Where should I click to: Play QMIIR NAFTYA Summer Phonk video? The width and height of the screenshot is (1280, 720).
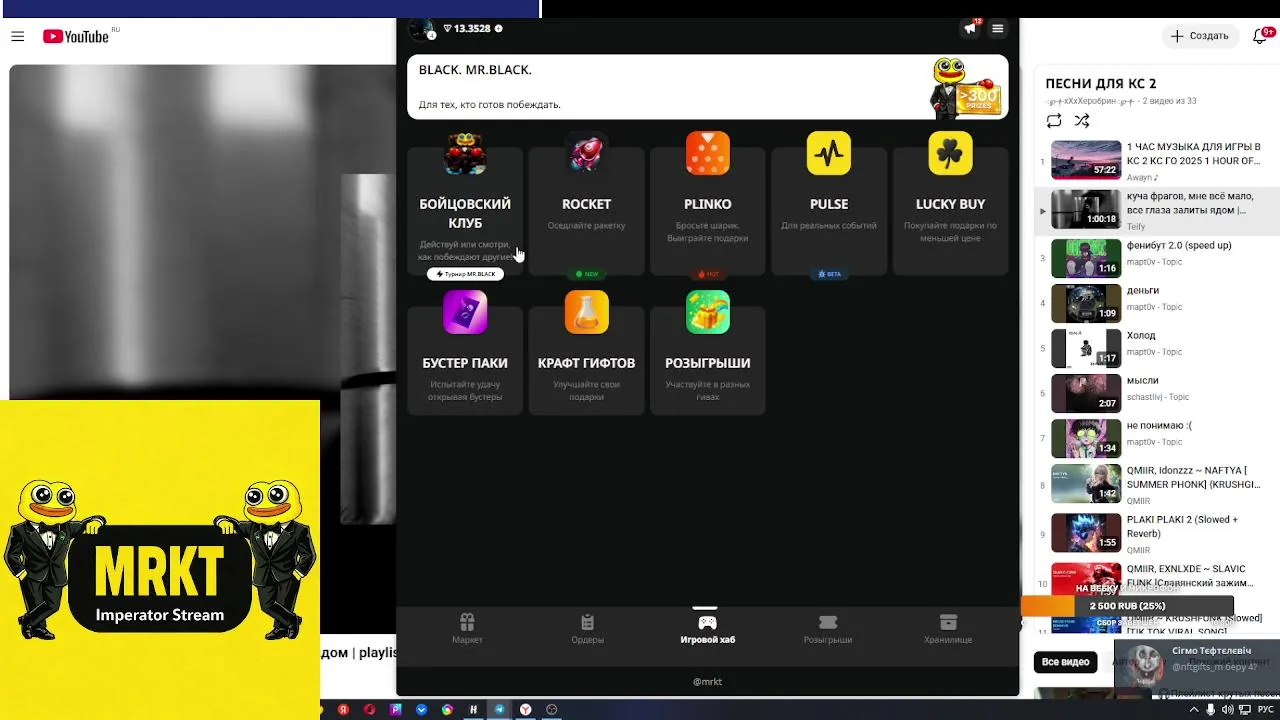tap(1157, 484)
